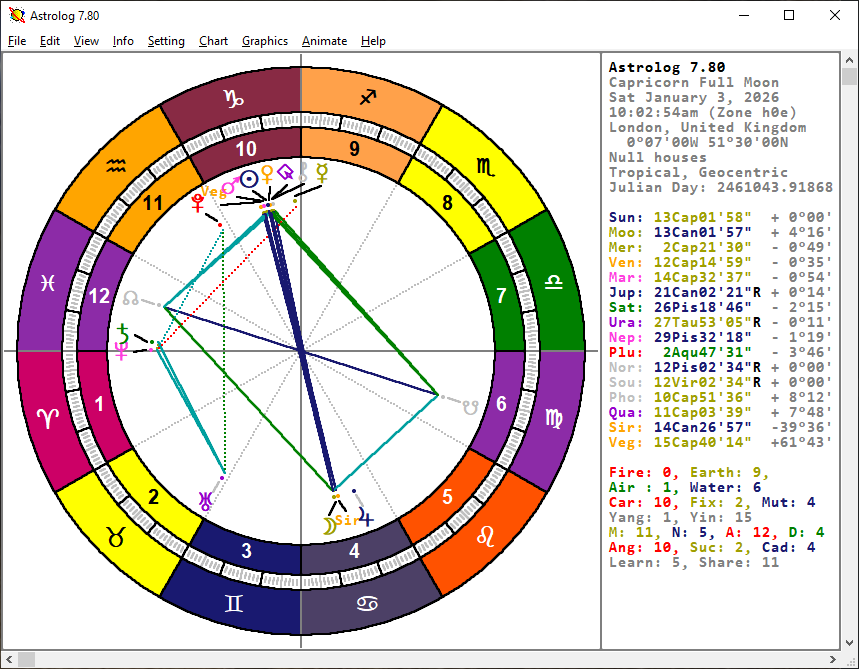This screenshot has height=669, width=859.
Task: Click the Libra glyph in the green segment
Action: (x=553, y=283)
